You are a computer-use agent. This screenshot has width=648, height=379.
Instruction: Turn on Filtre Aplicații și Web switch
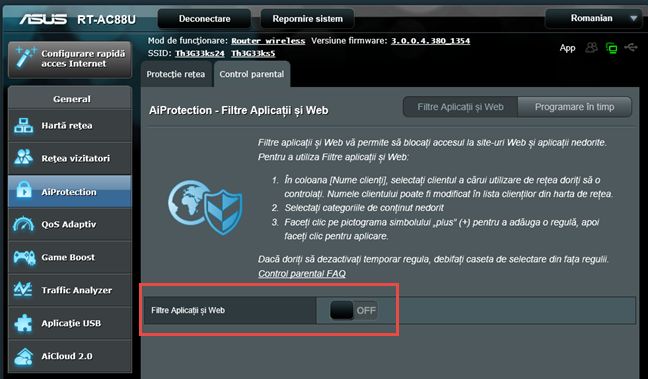coord(354,310)
